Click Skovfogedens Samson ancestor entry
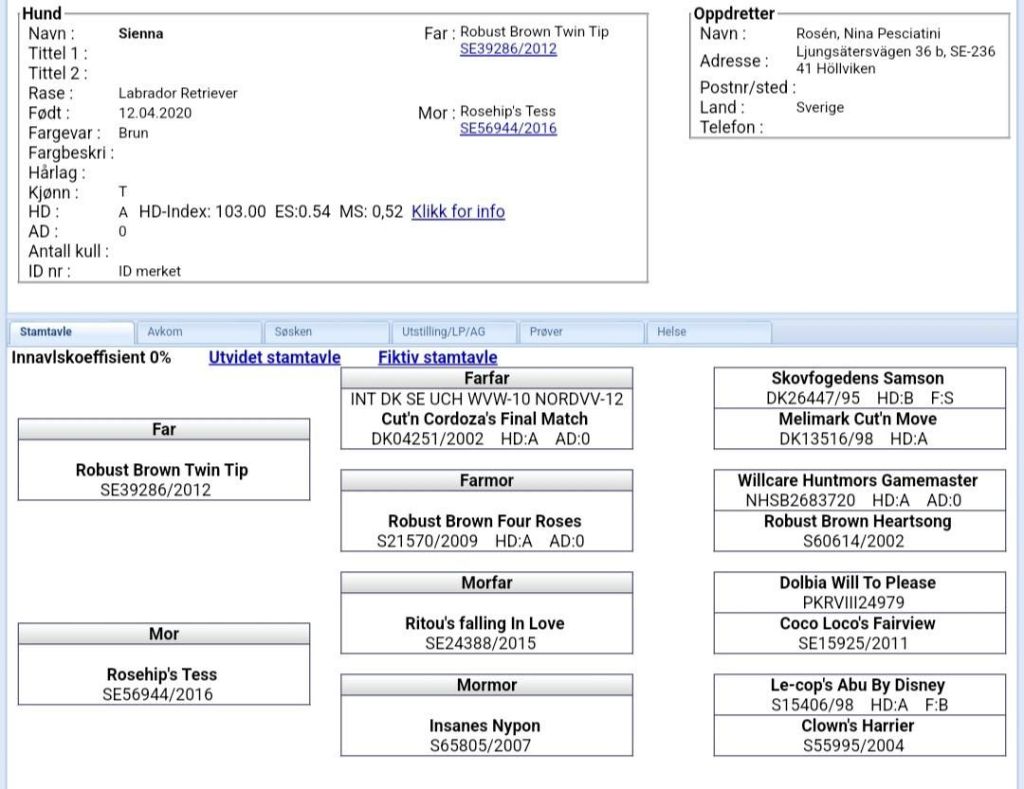 pyautogui.click(x=858, y=379)
